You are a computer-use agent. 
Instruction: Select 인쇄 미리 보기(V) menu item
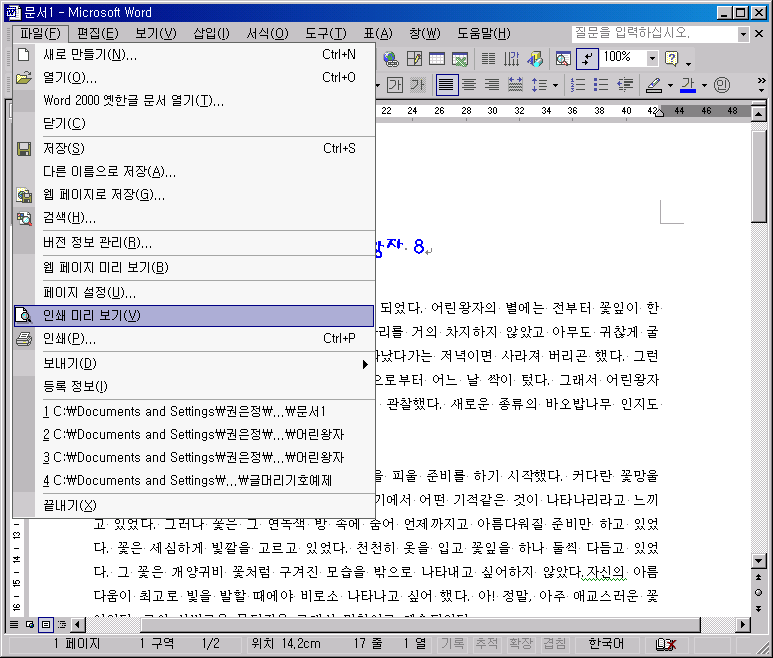click(195, 315)
